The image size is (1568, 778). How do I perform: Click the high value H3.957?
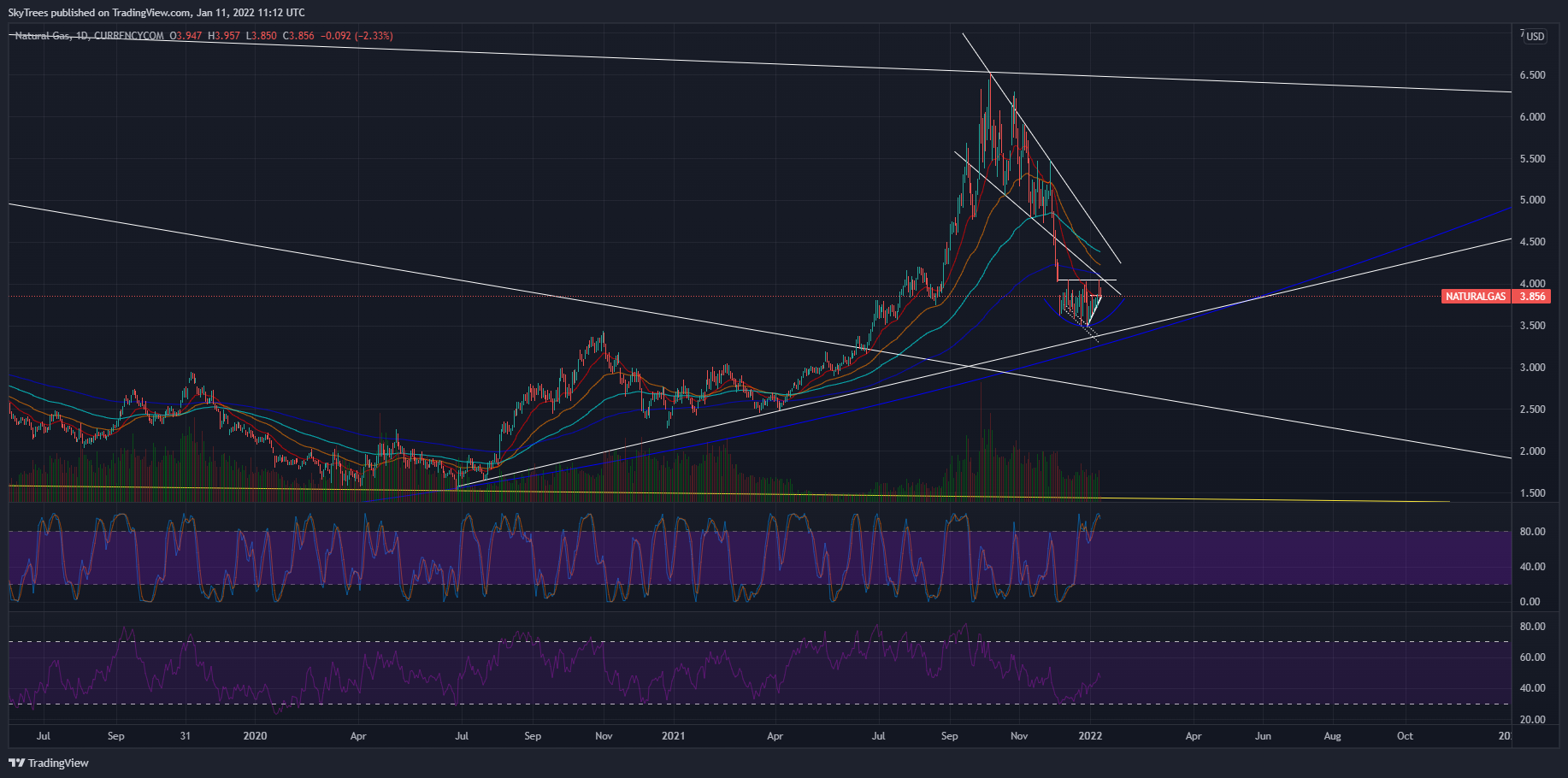click(224, 36)
